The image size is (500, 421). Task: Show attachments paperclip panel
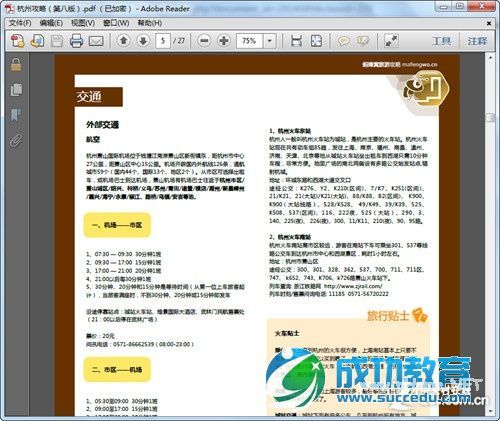[16, 140]
